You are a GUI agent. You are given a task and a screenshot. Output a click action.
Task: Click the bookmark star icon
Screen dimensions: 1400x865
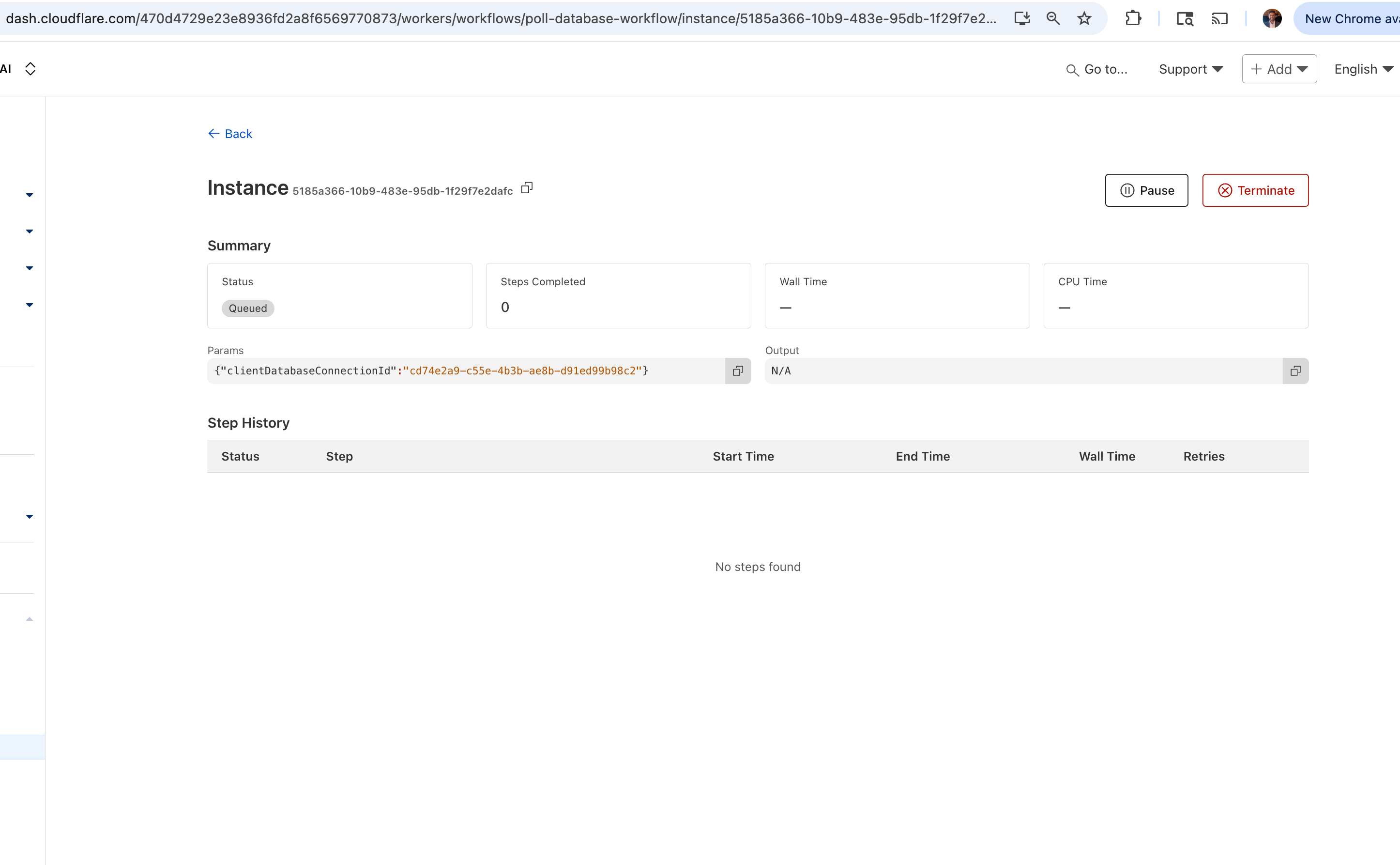click(x=1084, y=19)
